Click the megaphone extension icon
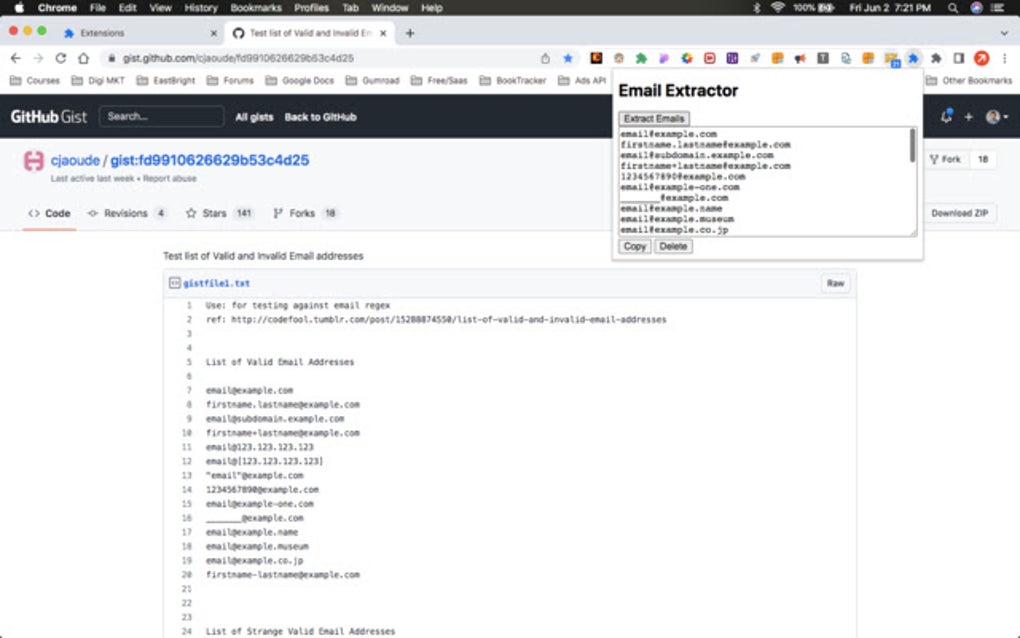 800,59
